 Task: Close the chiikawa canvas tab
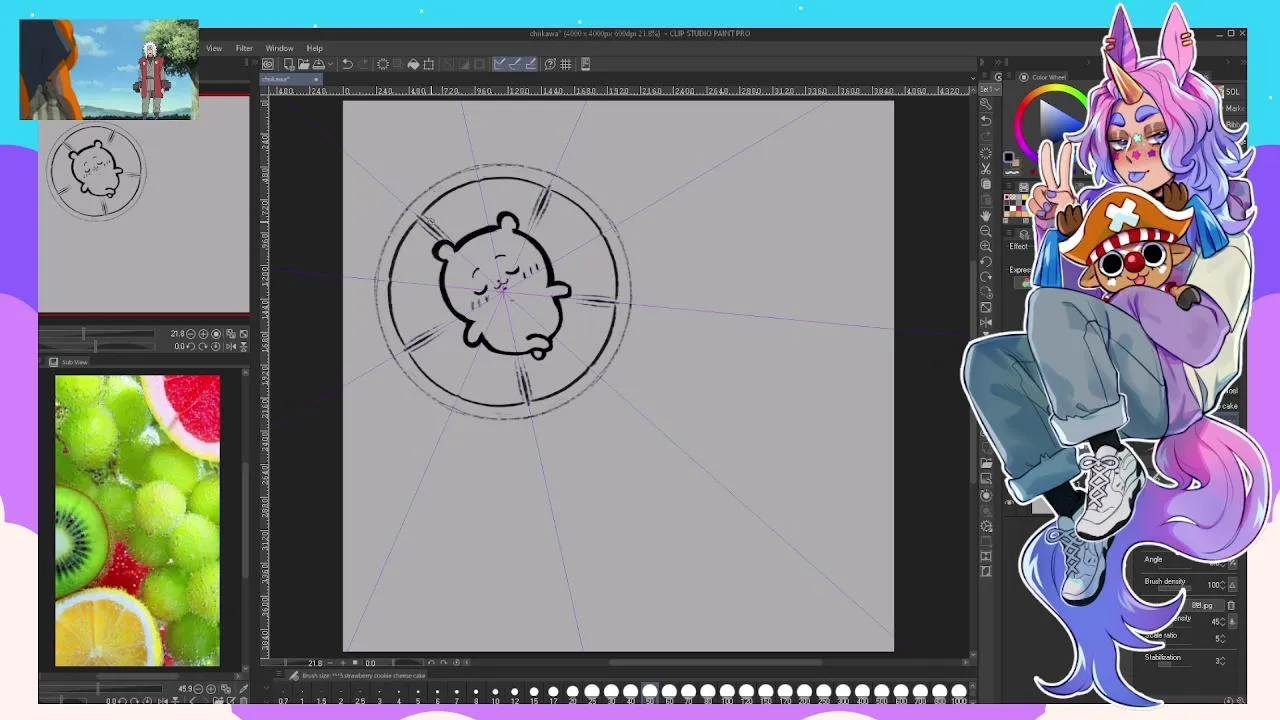pos(316,79)
